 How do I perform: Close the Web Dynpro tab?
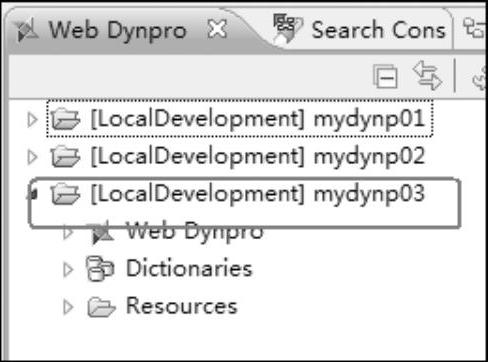pyautogui.click(x=217, y=29)
